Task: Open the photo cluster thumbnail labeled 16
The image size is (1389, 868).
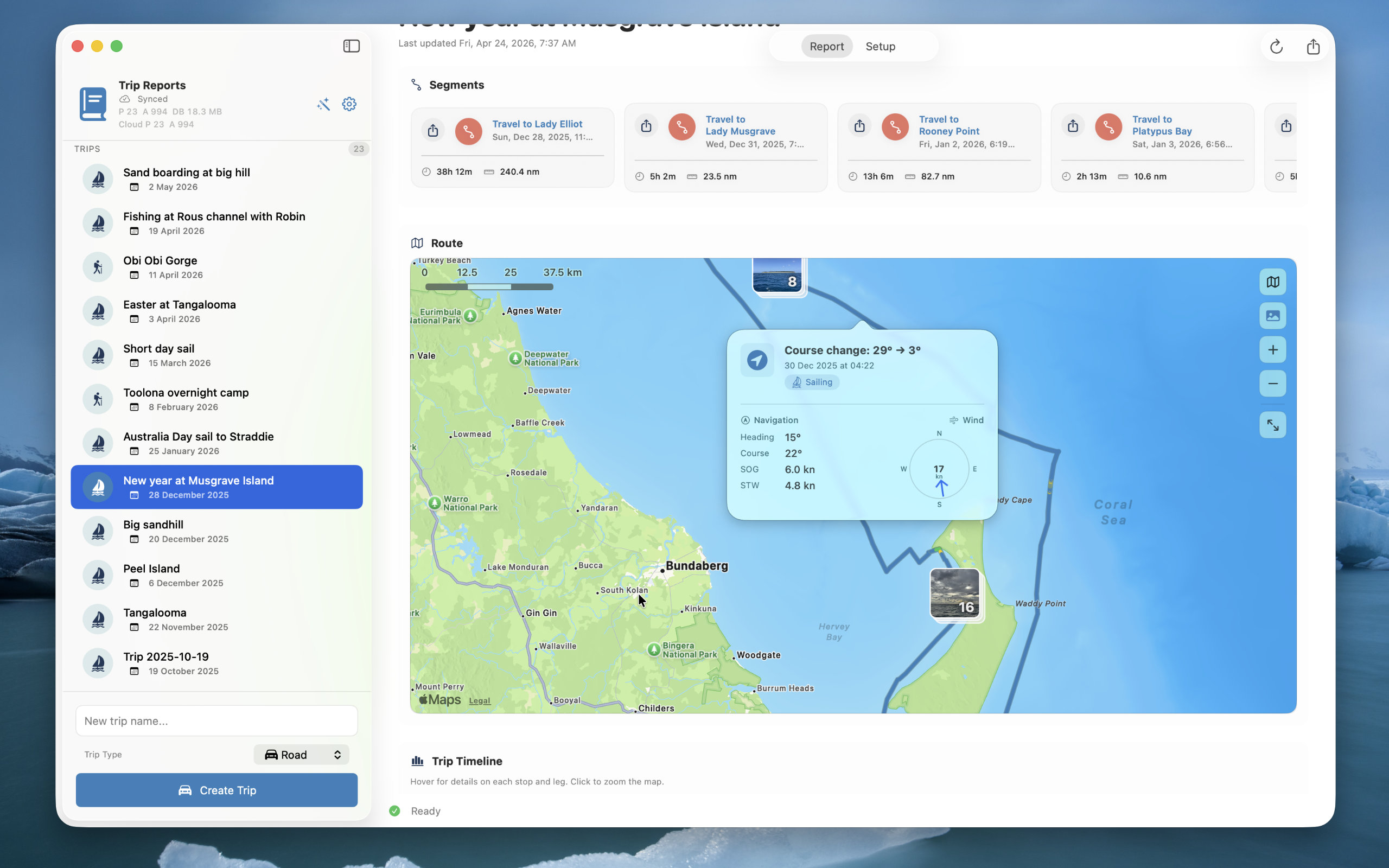Action: click(954, 593)
